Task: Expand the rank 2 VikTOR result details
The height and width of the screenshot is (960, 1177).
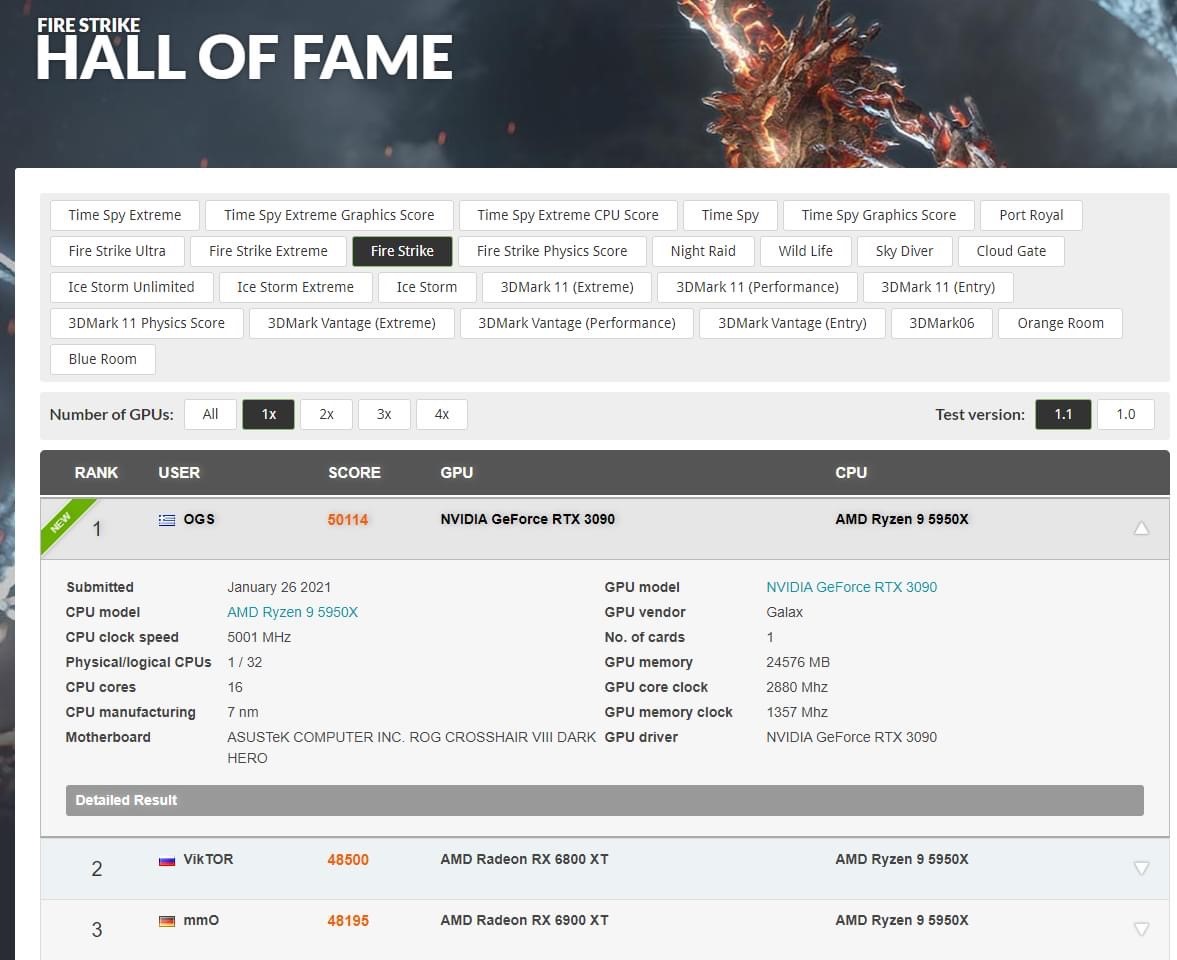Action: coord(1141,868)
